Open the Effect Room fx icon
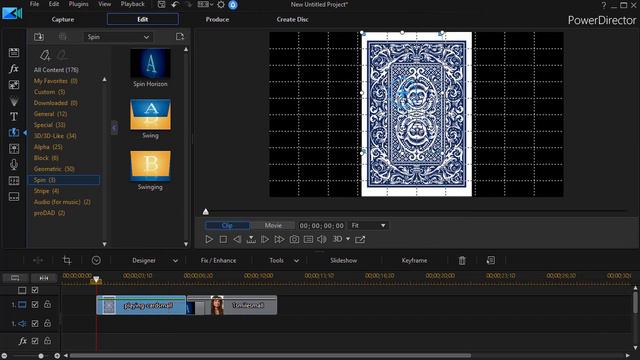The width and height of the screenshot is (640, 360). click(14, 69)
